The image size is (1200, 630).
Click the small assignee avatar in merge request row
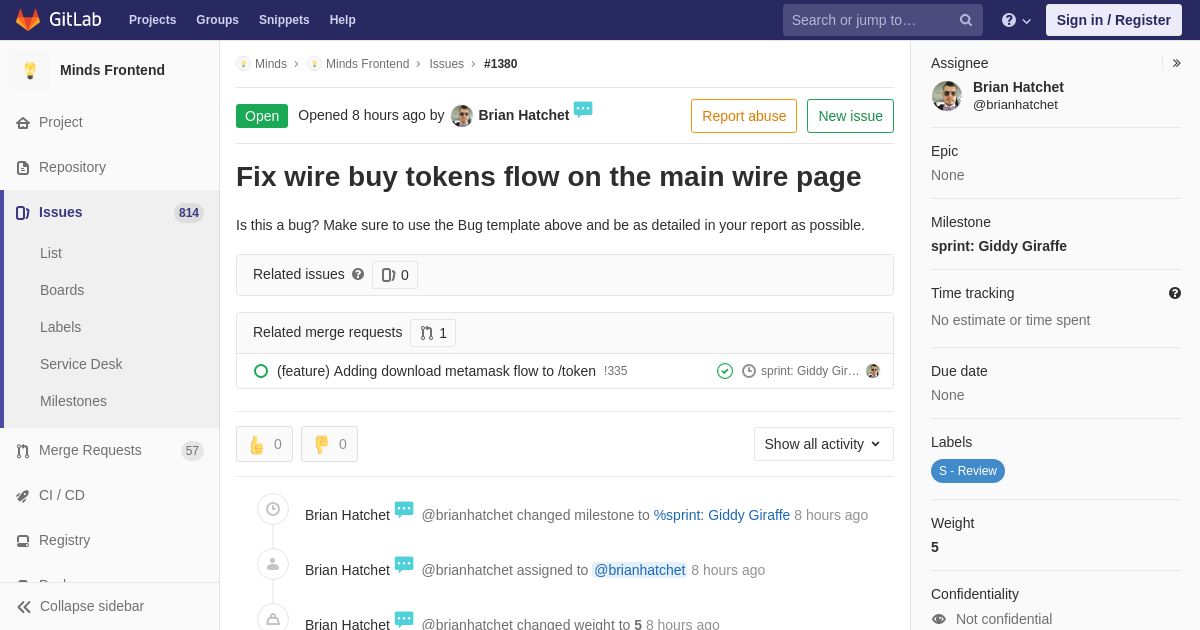[x=873, y=371]
